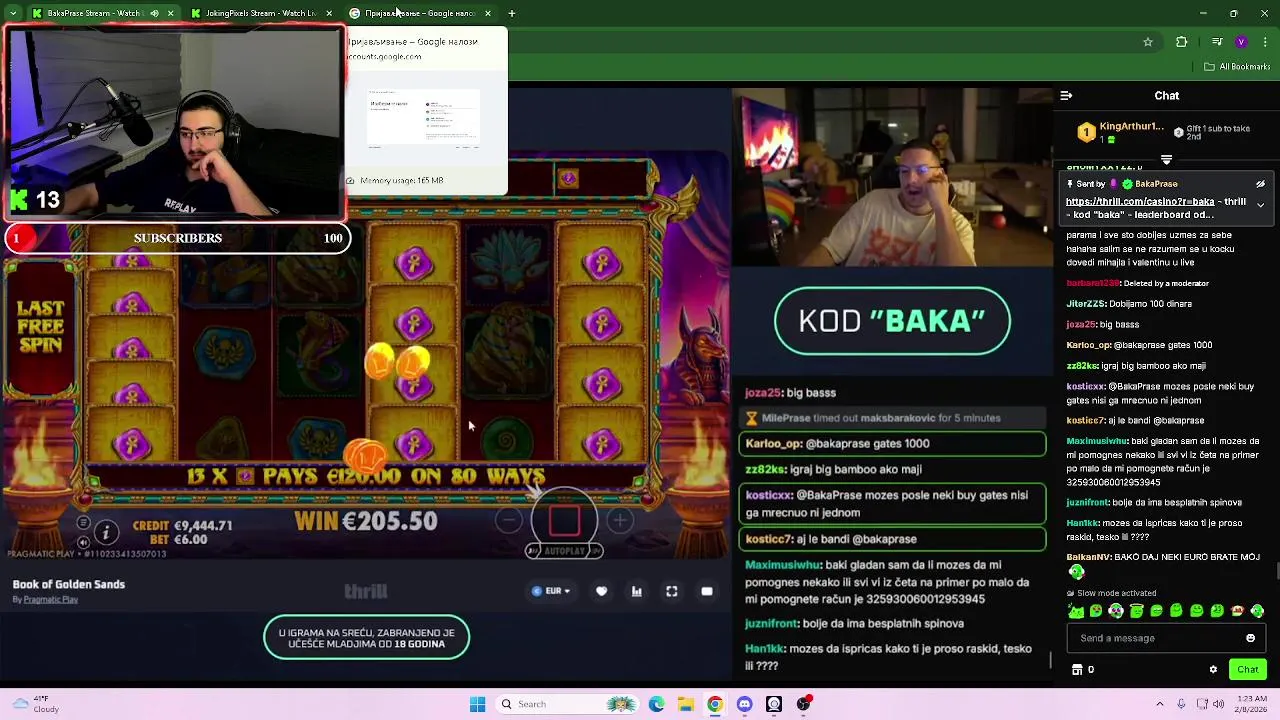The image size is (1280, 720).
Task: Decrease bet with minus button
Action: pos(509,520)
